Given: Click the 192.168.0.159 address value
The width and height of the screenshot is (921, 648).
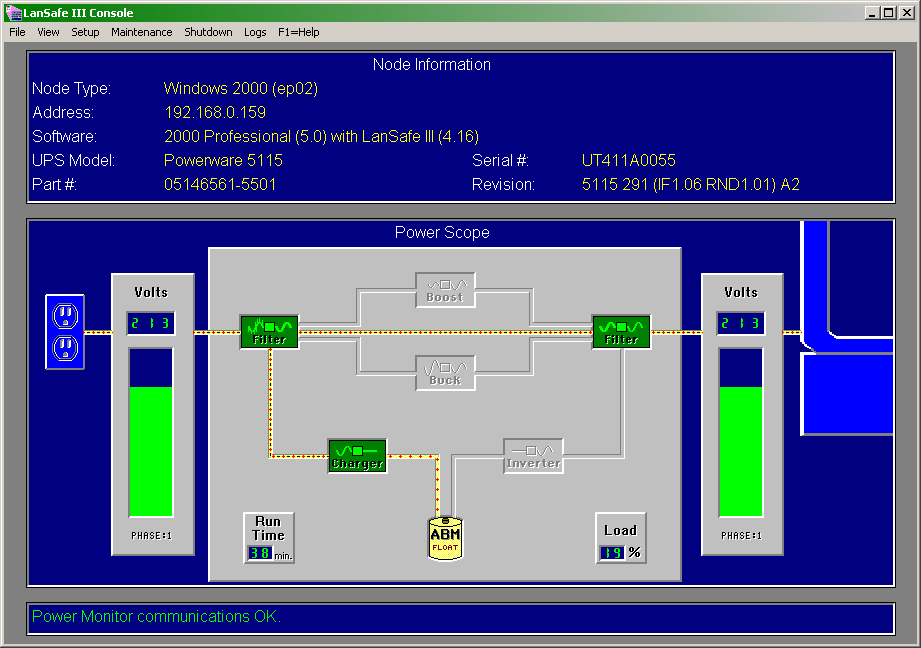Looking at the screenshot, I should 215,112.
